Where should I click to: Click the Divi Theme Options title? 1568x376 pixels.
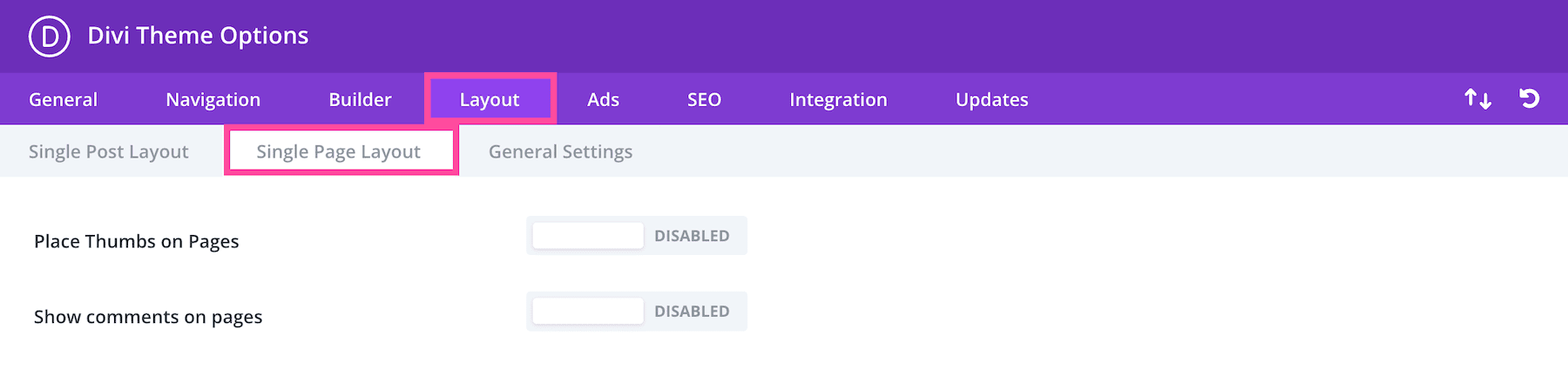[198, 36]
